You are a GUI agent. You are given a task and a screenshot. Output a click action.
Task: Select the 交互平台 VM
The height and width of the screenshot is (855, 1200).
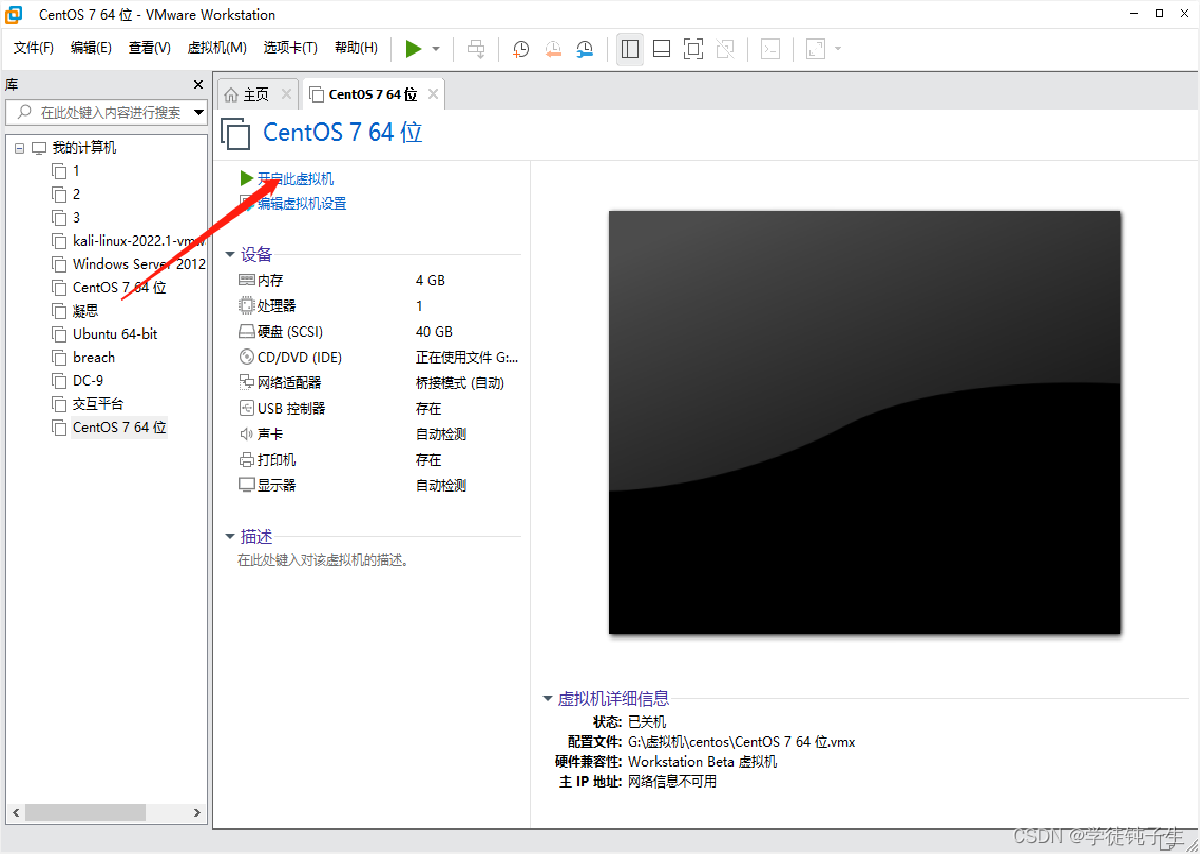pos(88,403)
